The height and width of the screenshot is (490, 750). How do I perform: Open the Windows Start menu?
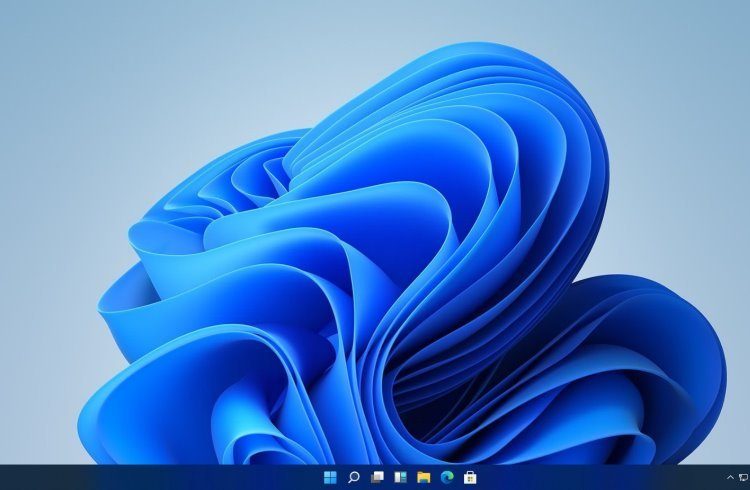[330, 478]
